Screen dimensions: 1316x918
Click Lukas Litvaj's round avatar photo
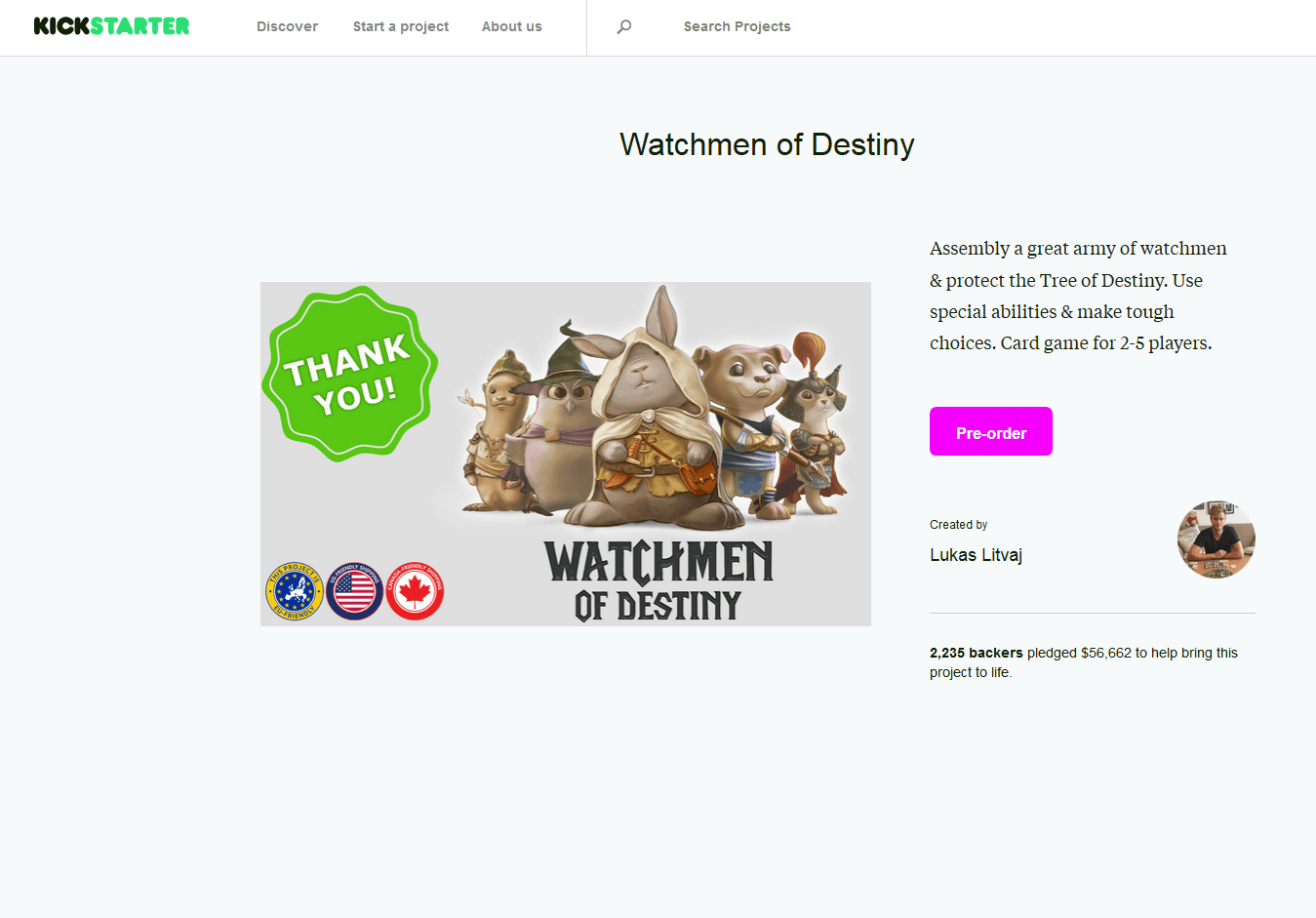coord(1216,540)
